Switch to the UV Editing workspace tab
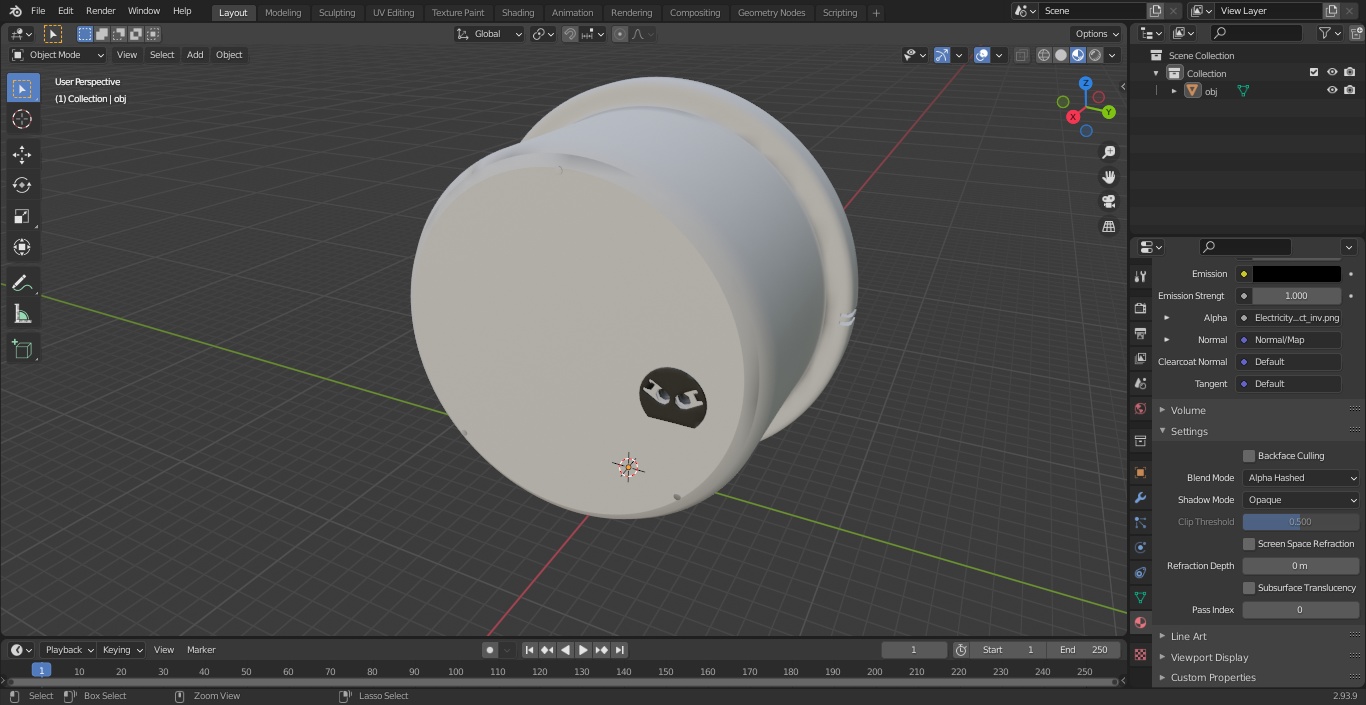 coord(393,13)
